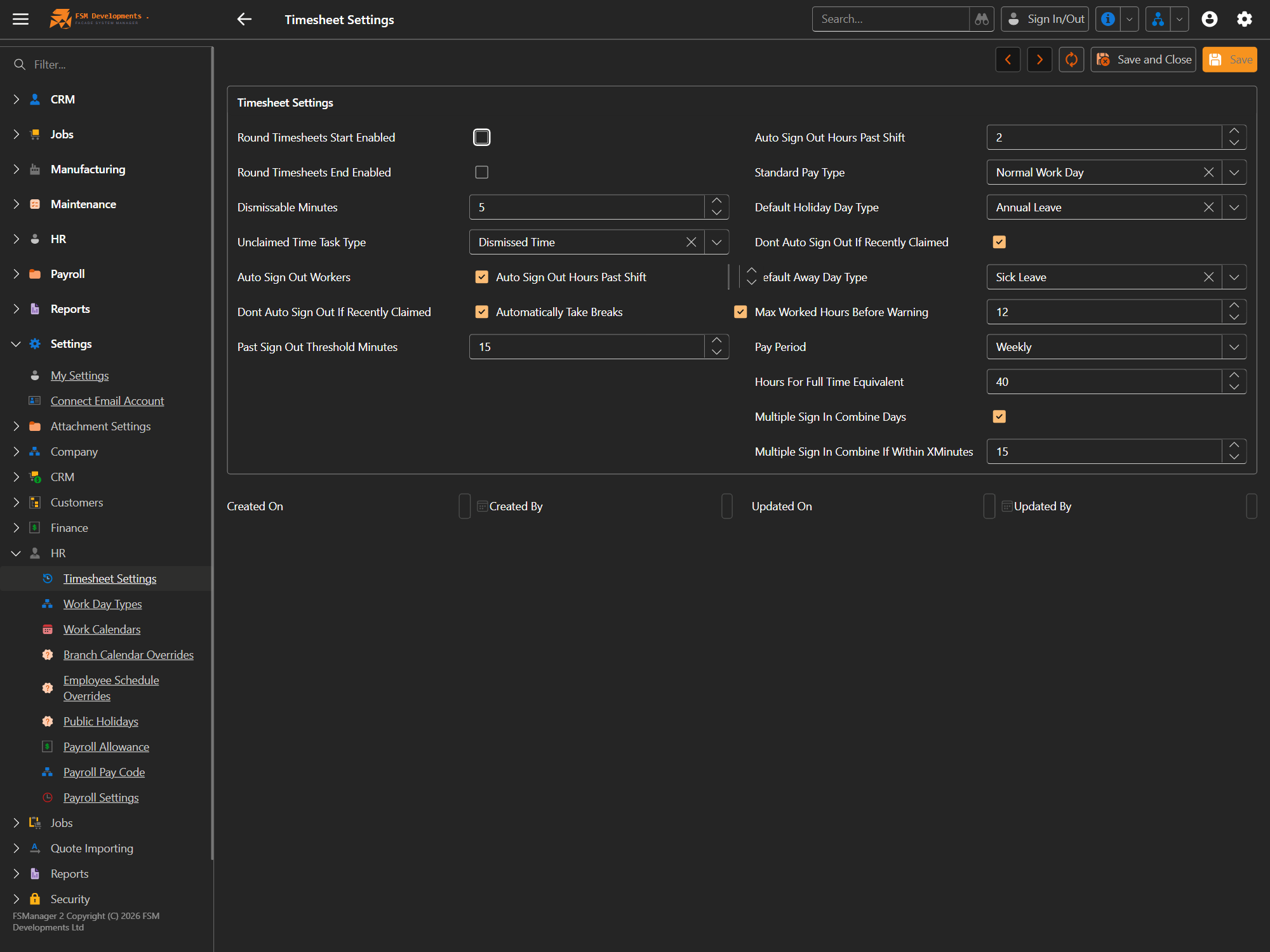The image size is (1270, 952).
Task: Click the Payroll Settings clock icon
Action: 48,798
